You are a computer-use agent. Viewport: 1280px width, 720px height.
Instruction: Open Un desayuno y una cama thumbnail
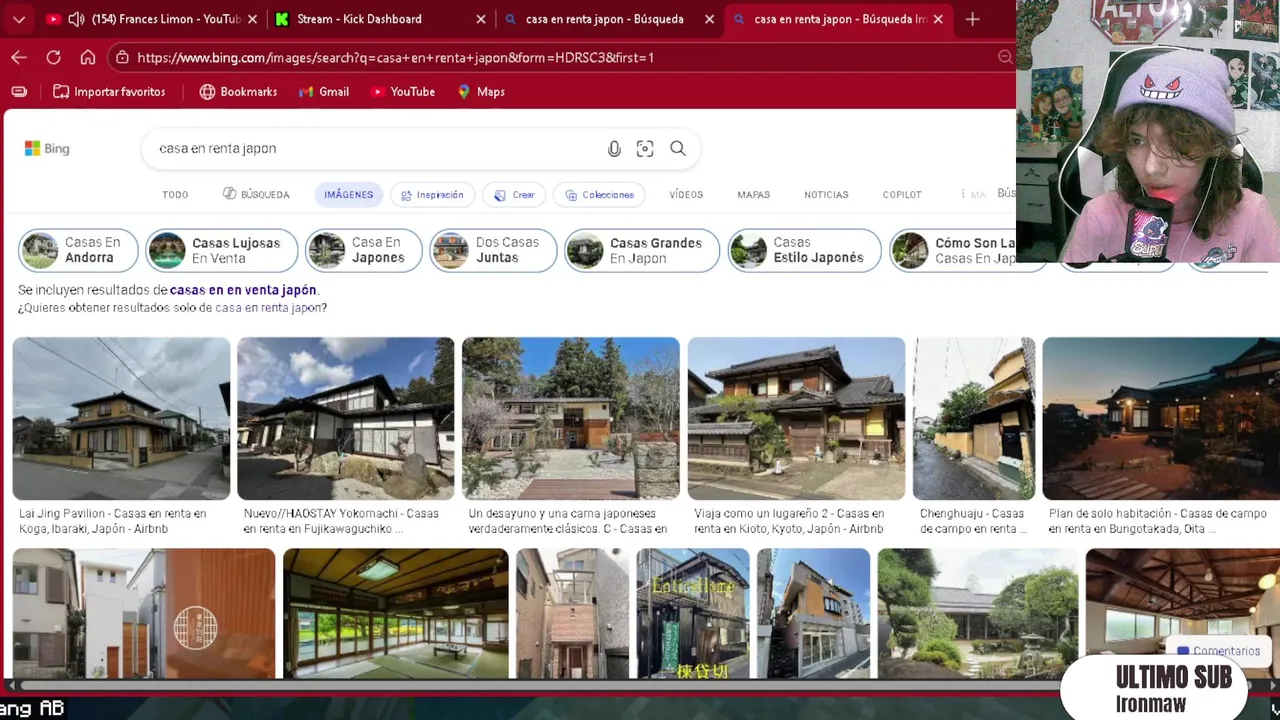coord(571,418)
